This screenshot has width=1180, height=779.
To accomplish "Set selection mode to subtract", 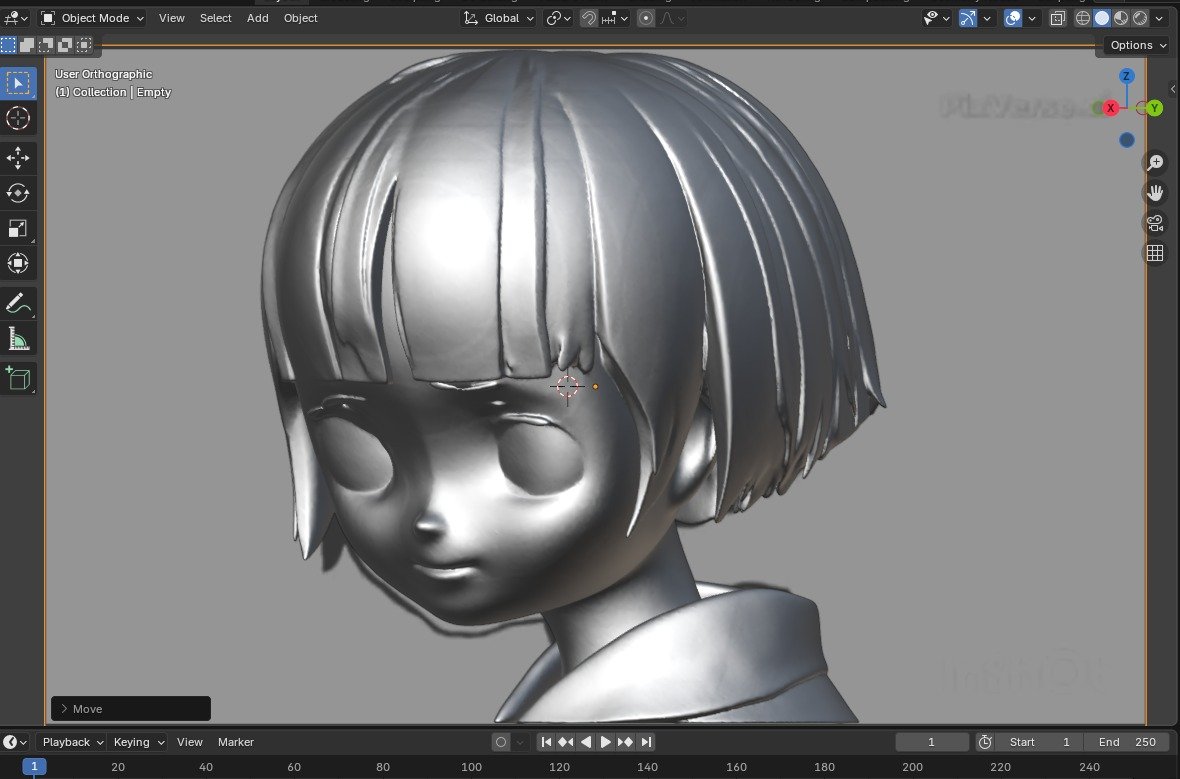I will 46,45.
